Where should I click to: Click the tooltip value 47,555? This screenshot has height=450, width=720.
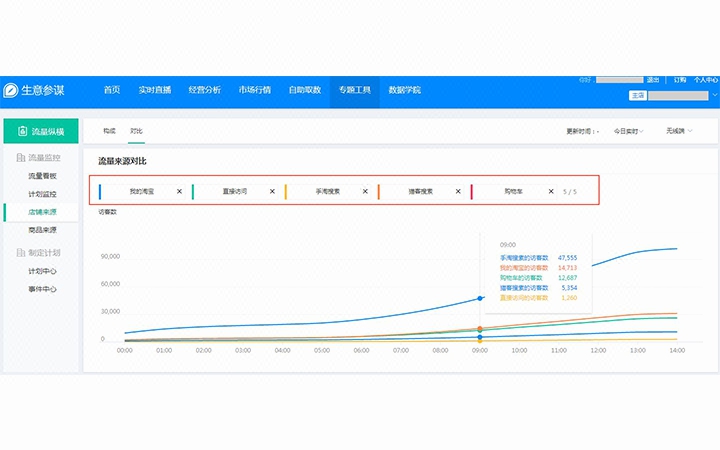568,258
